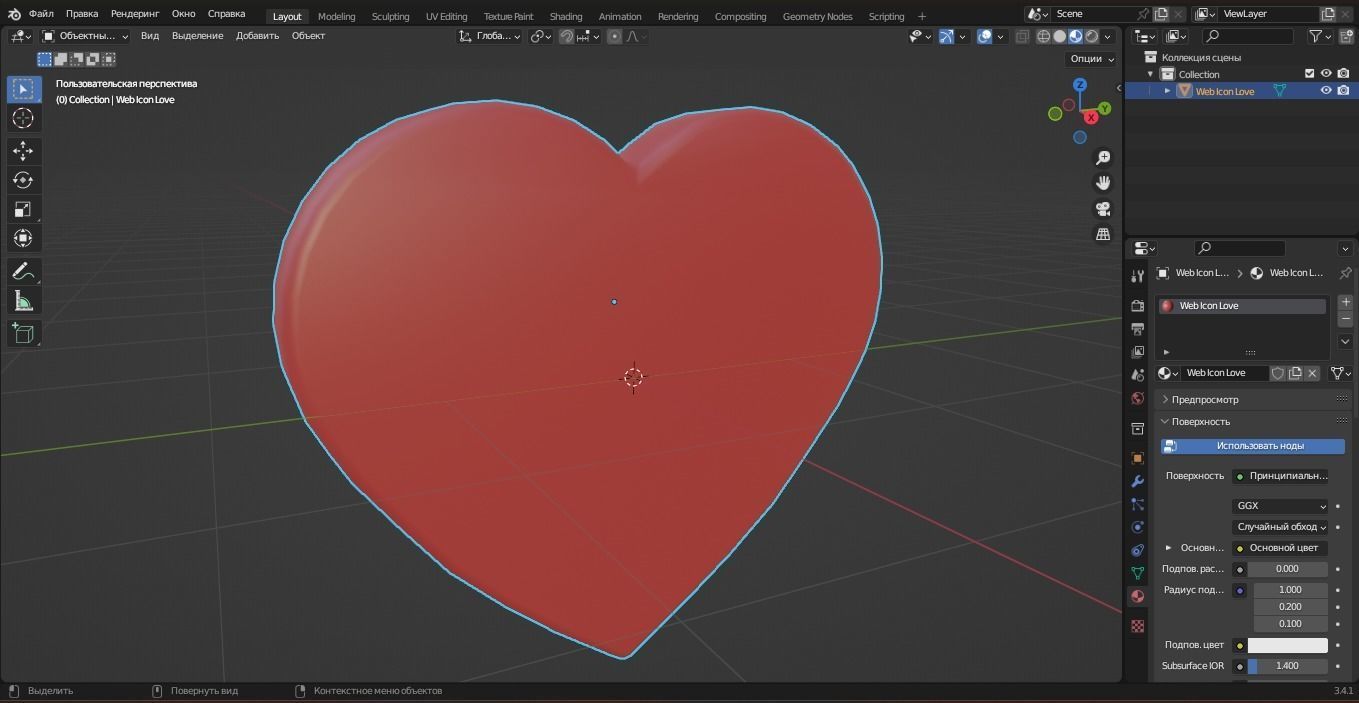Open the Объектный mode dropdown
The height and width of the screenshot is (703, 1359).
click(86, 36)
